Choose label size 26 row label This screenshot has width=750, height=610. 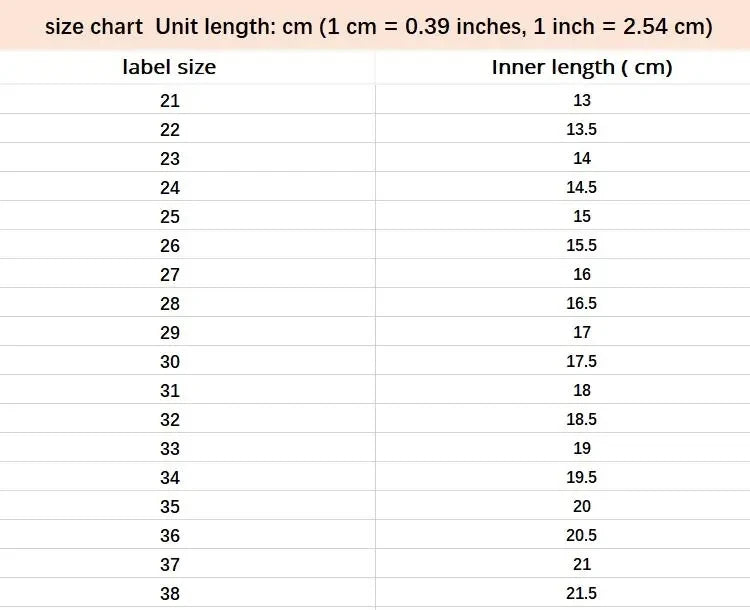point(169,245)
